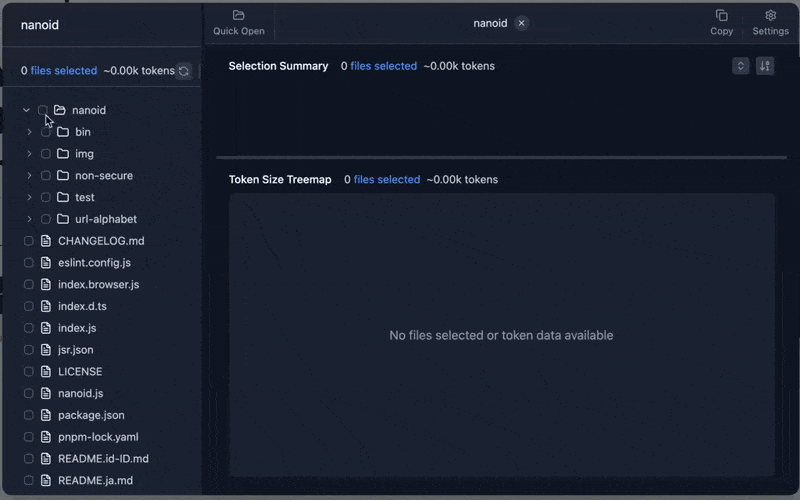Screen dimensions: 800x500
Task: Click the url-alphabet folder icon
Action: coord(63,219)
